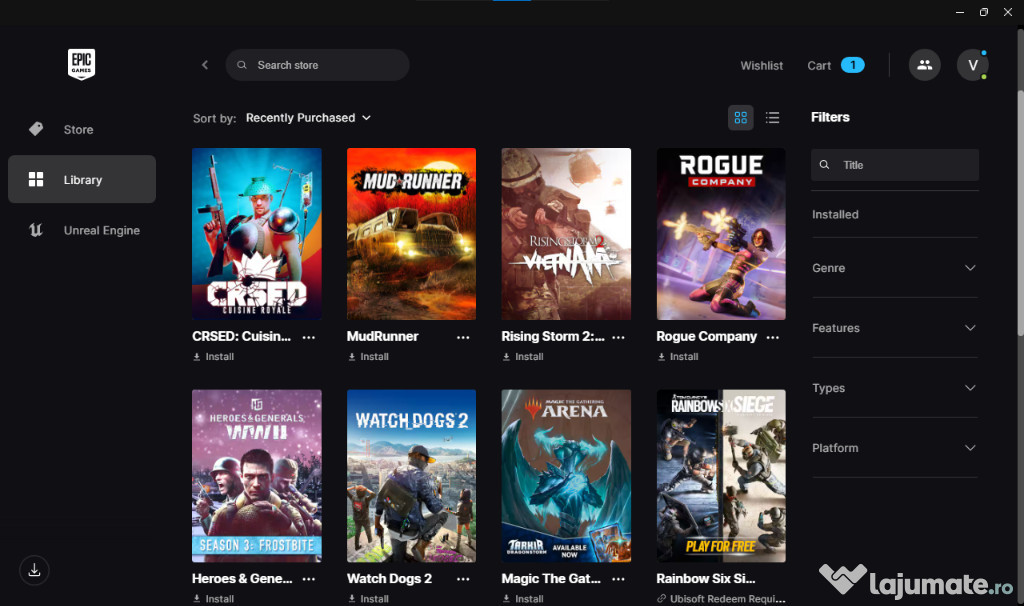The image size is (1024, 606).
Task: Expand the Platform filter
Action: (x=894, y=448)
